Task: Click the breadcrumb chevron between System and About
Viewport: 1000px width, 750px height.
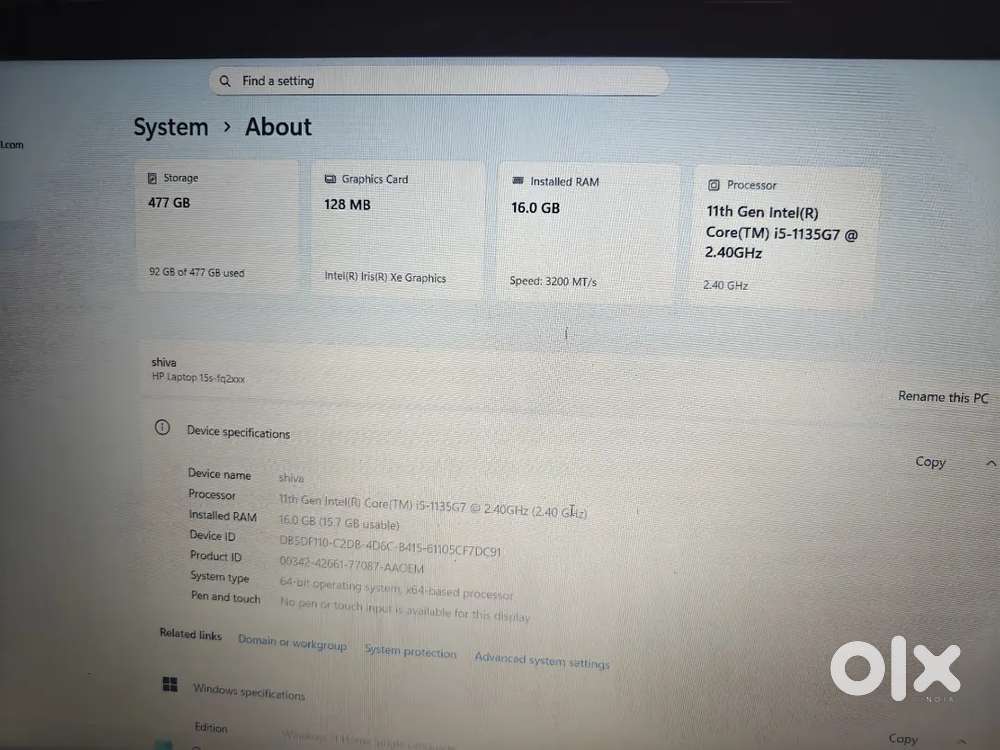Action: pos(227,128)
